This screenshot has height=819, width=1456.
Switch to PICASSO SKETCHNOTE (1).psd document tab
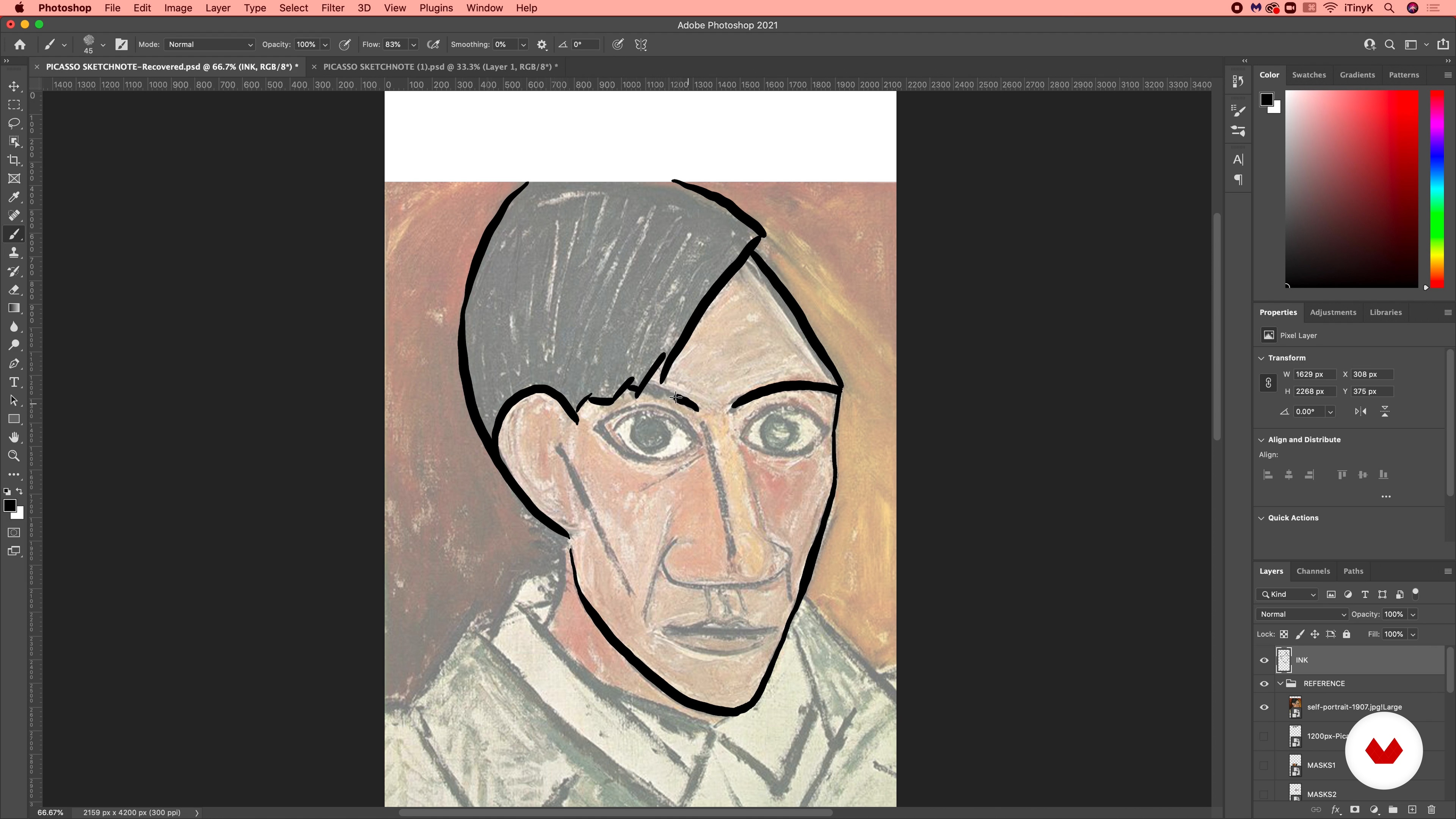(x=440, y=67)
